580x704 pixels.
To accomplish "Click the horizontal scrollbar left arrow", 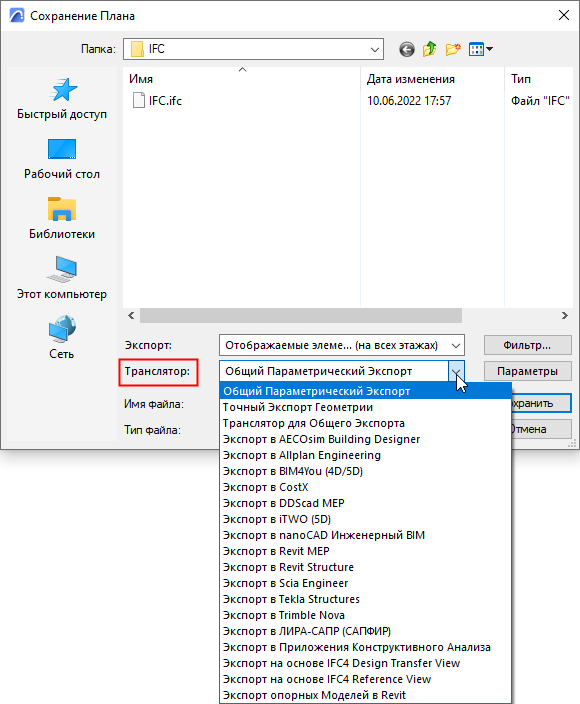I will click(131, 316).
